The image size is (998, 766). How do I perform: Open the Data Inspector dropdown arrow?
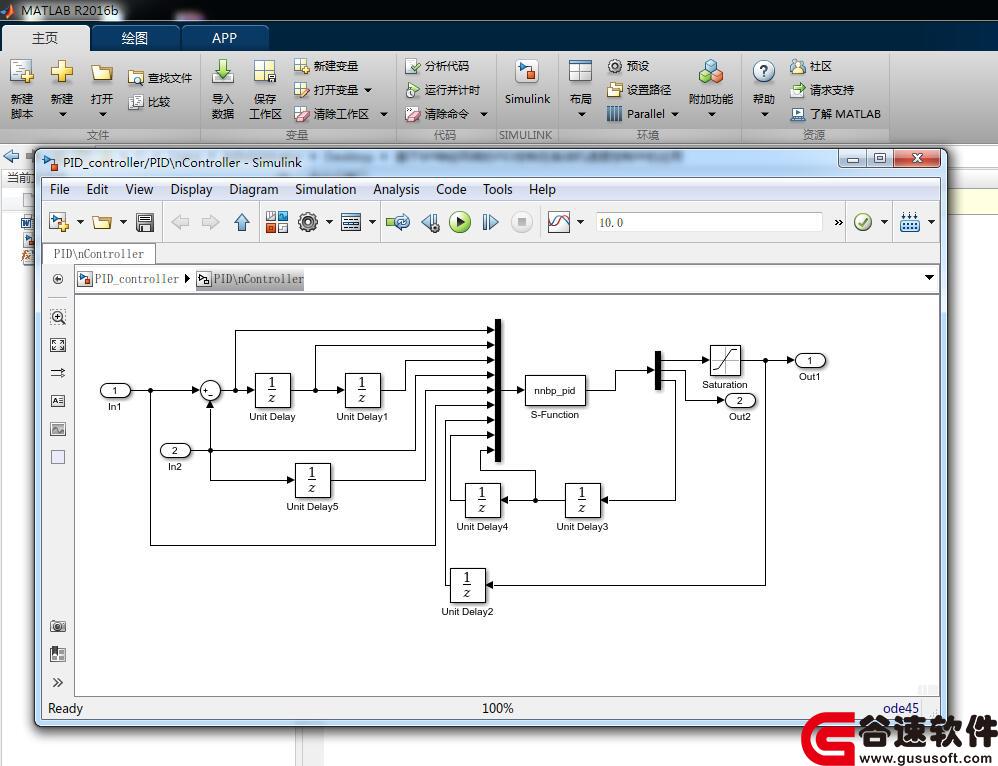580,222
